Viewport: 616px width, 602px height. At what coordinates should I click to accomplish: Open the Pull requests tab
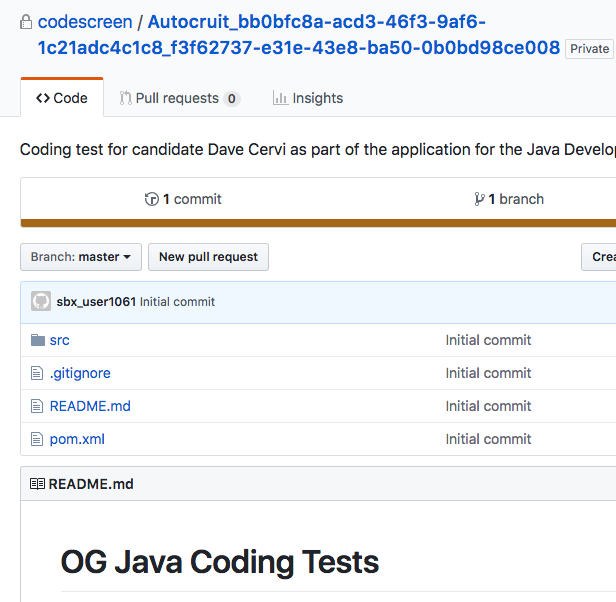[x=179, y=98]
